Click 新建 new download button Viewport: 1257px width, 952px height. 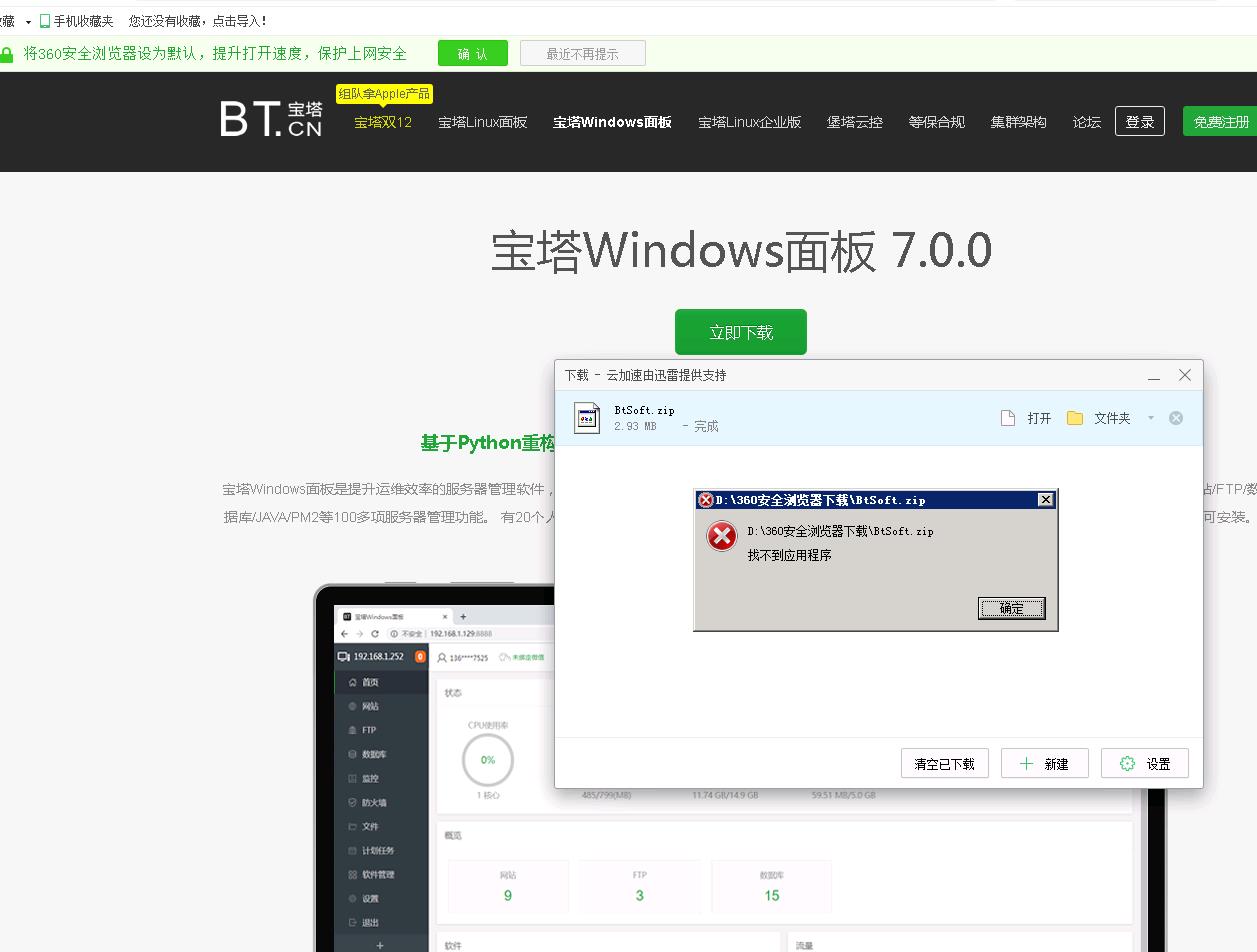pyautogui.click(x=1044, y=763)
